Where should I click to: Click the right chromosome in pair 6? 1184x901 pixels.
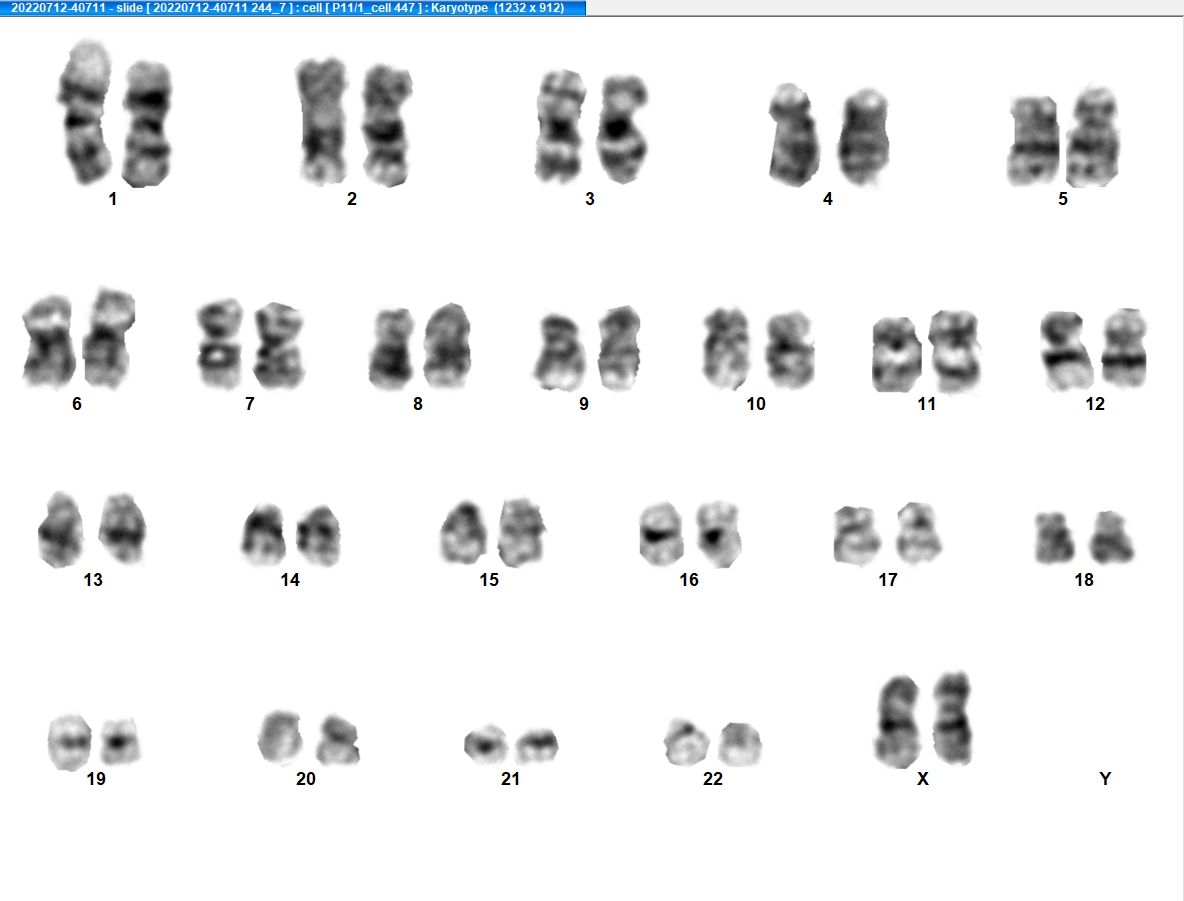[109, 338]
